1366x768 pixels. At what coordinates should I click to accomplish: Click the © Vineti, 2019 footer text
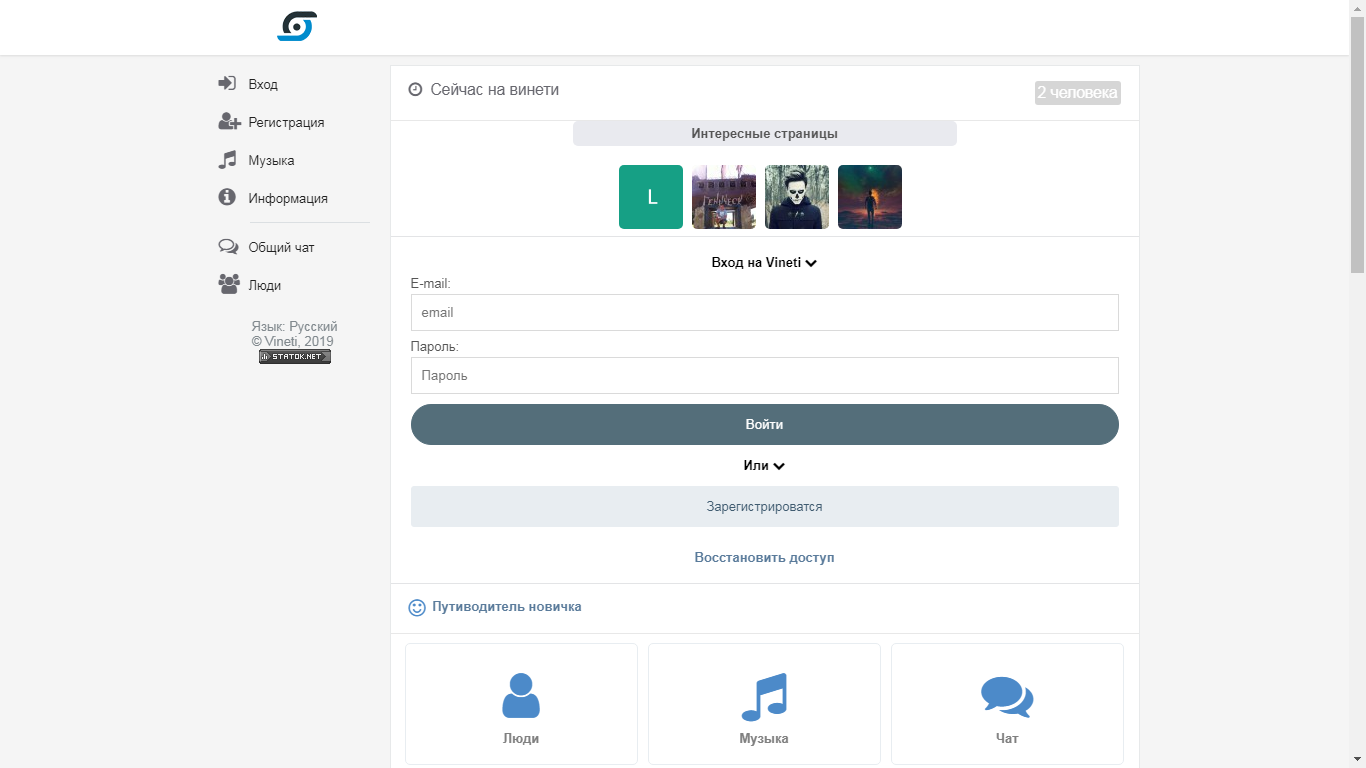tap(293, 341)
